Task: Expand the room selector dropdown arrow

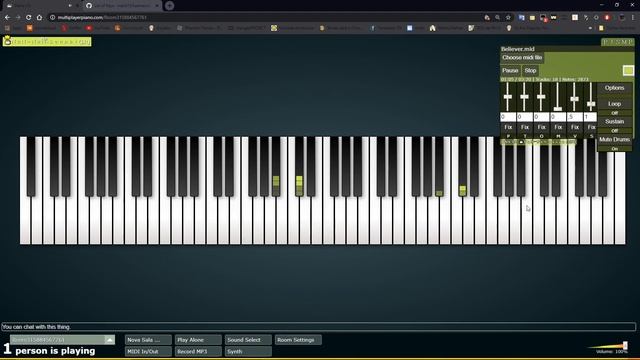Action: point(110,340)
